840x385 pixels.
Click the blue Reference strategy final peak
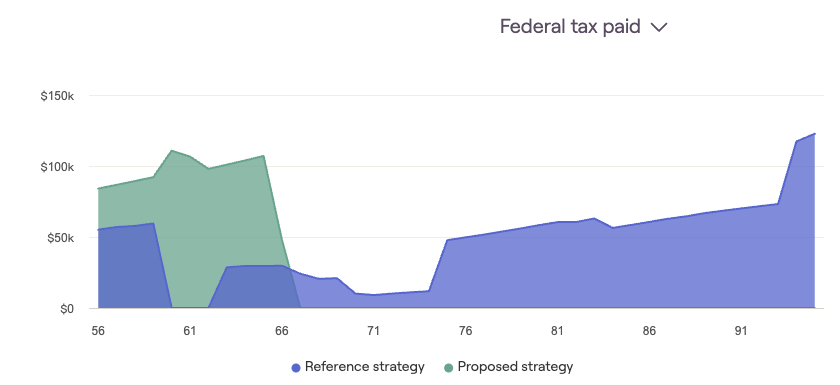pos(814,133)
